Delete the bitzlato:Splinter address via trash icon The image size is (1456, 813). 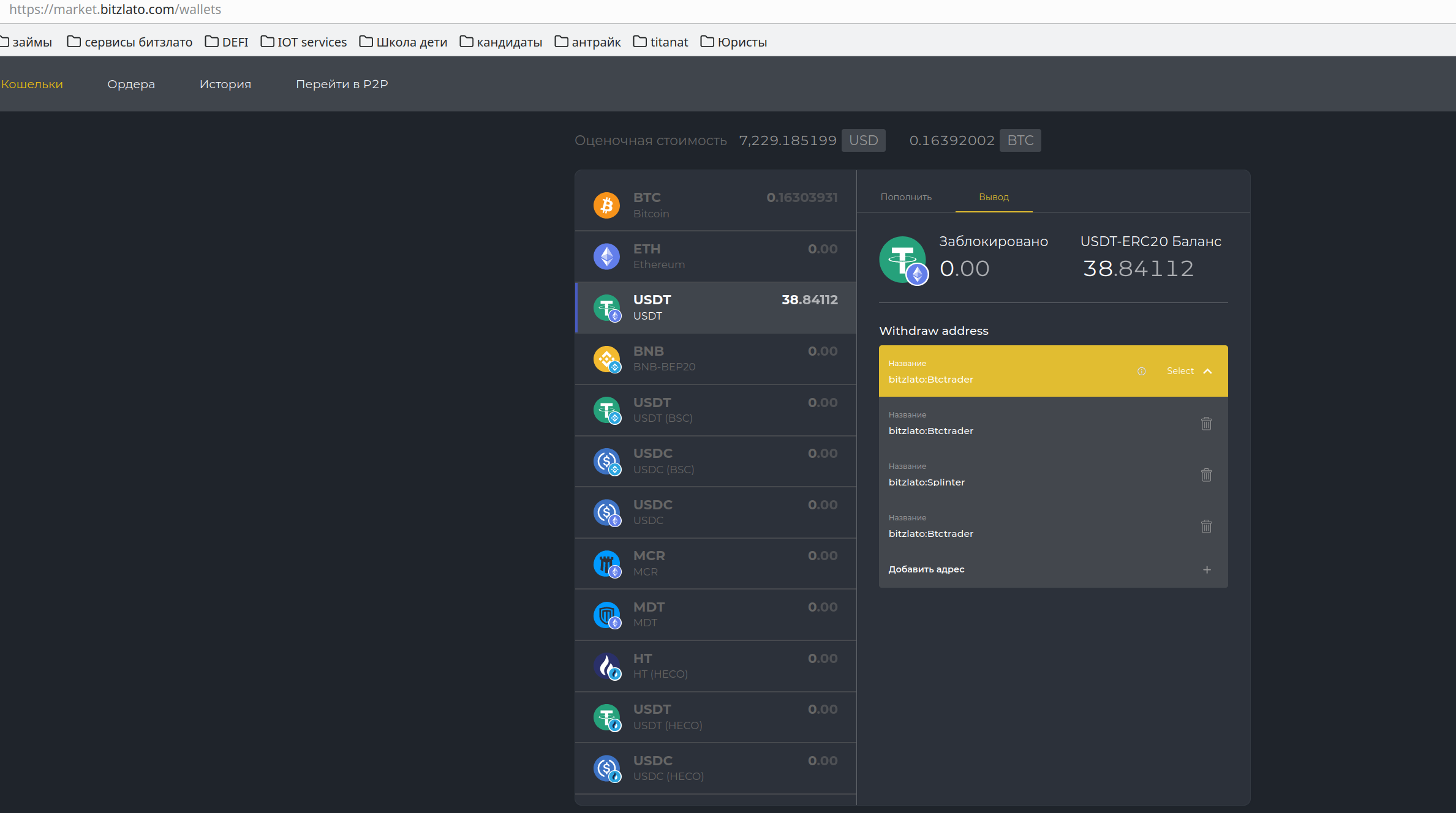[1206, 475]
